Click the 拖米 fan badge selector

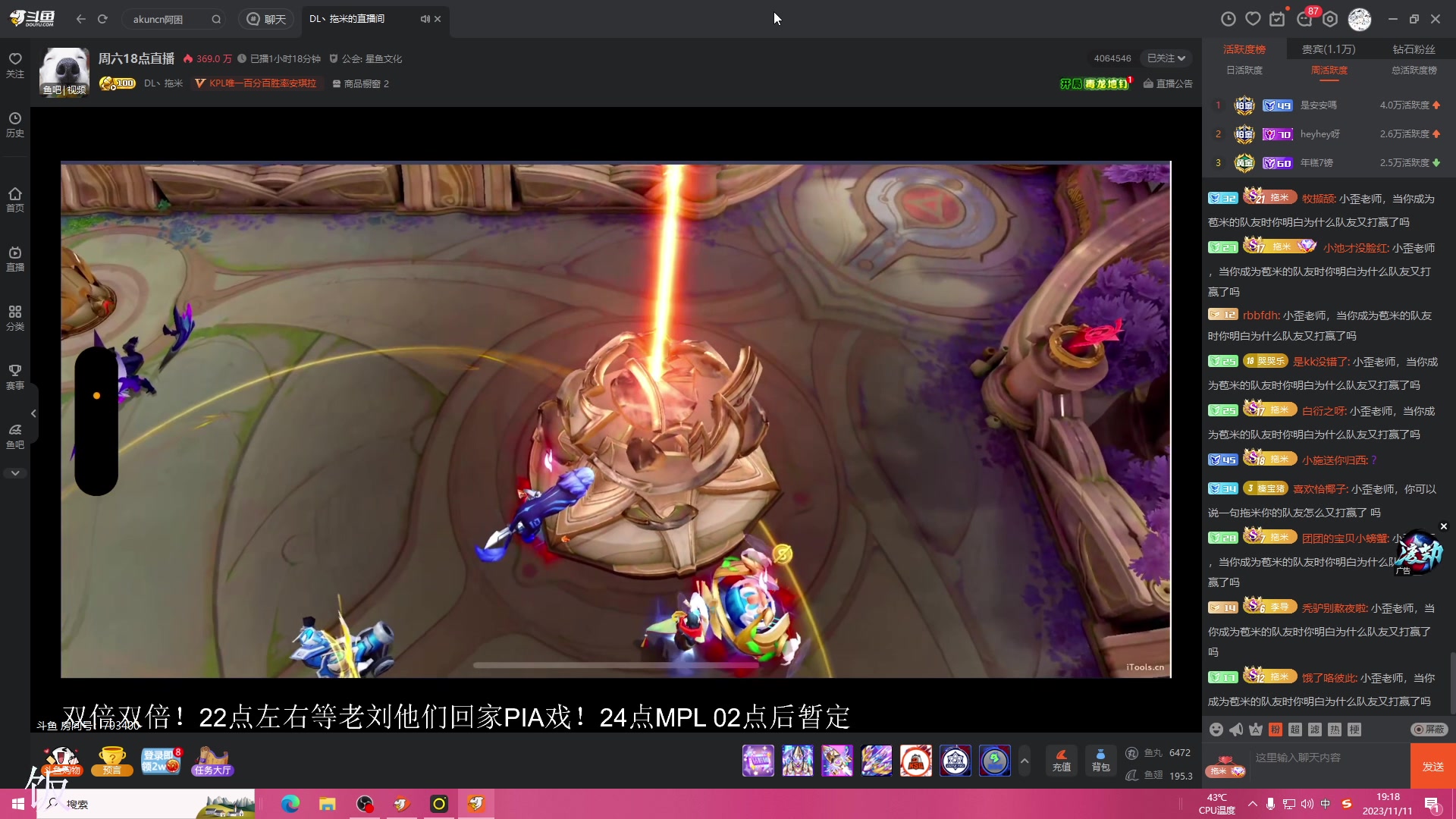coord(1225,766)
